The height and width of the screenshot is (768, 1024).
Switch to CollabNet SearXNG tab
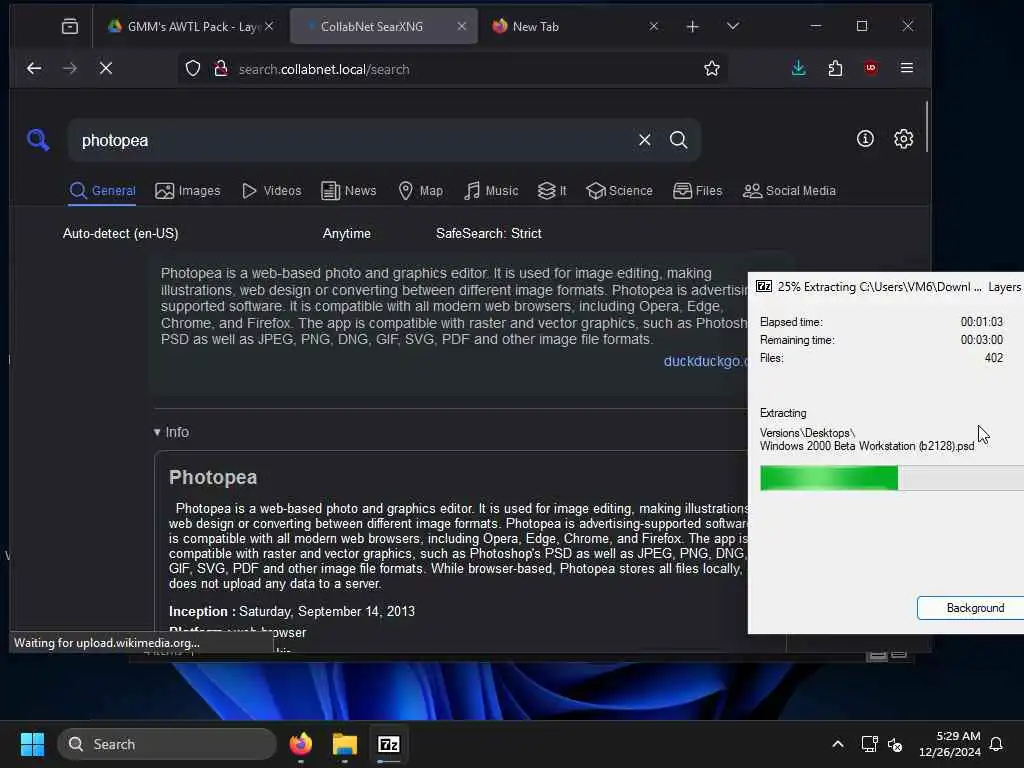pyautogui.click(x=372, y=26)
